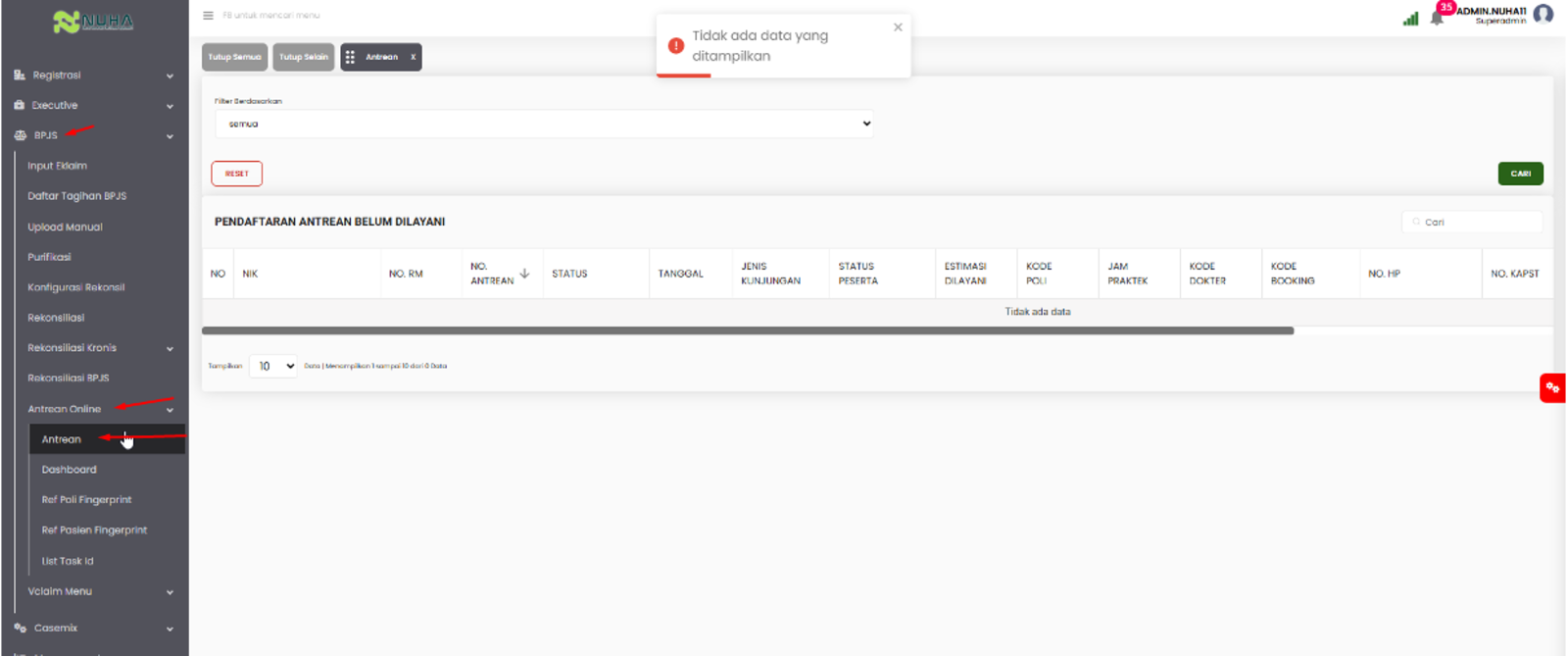Click the RESET button
Viewport: 1568px width, 657px height.
pyautogui.click(x=236, y=174)
